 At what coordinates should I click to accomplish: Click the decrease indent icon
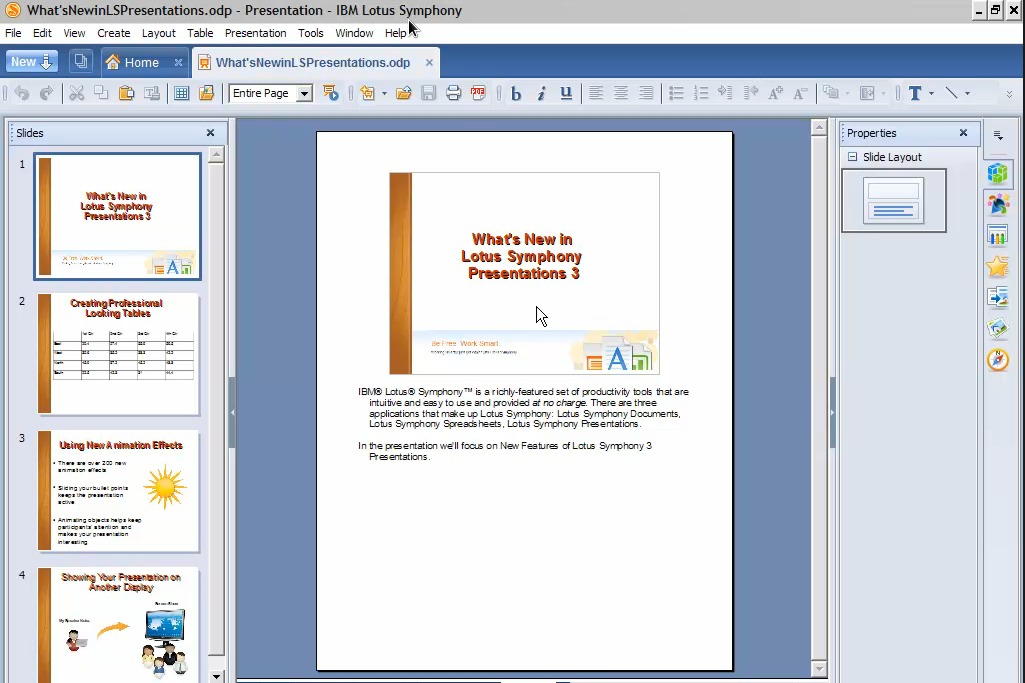tap(750, 93)
